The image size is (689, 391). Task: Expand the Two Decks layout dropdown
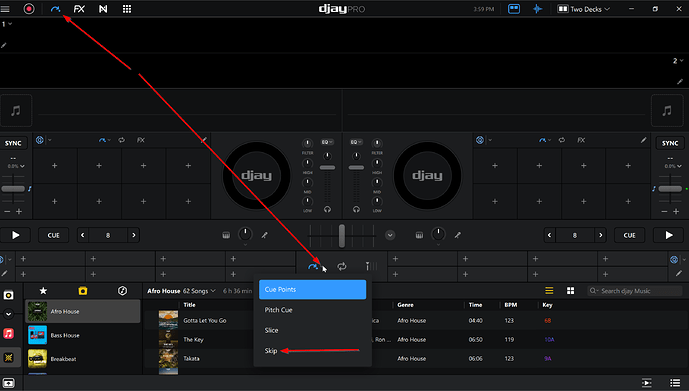(x=584, y=9)
